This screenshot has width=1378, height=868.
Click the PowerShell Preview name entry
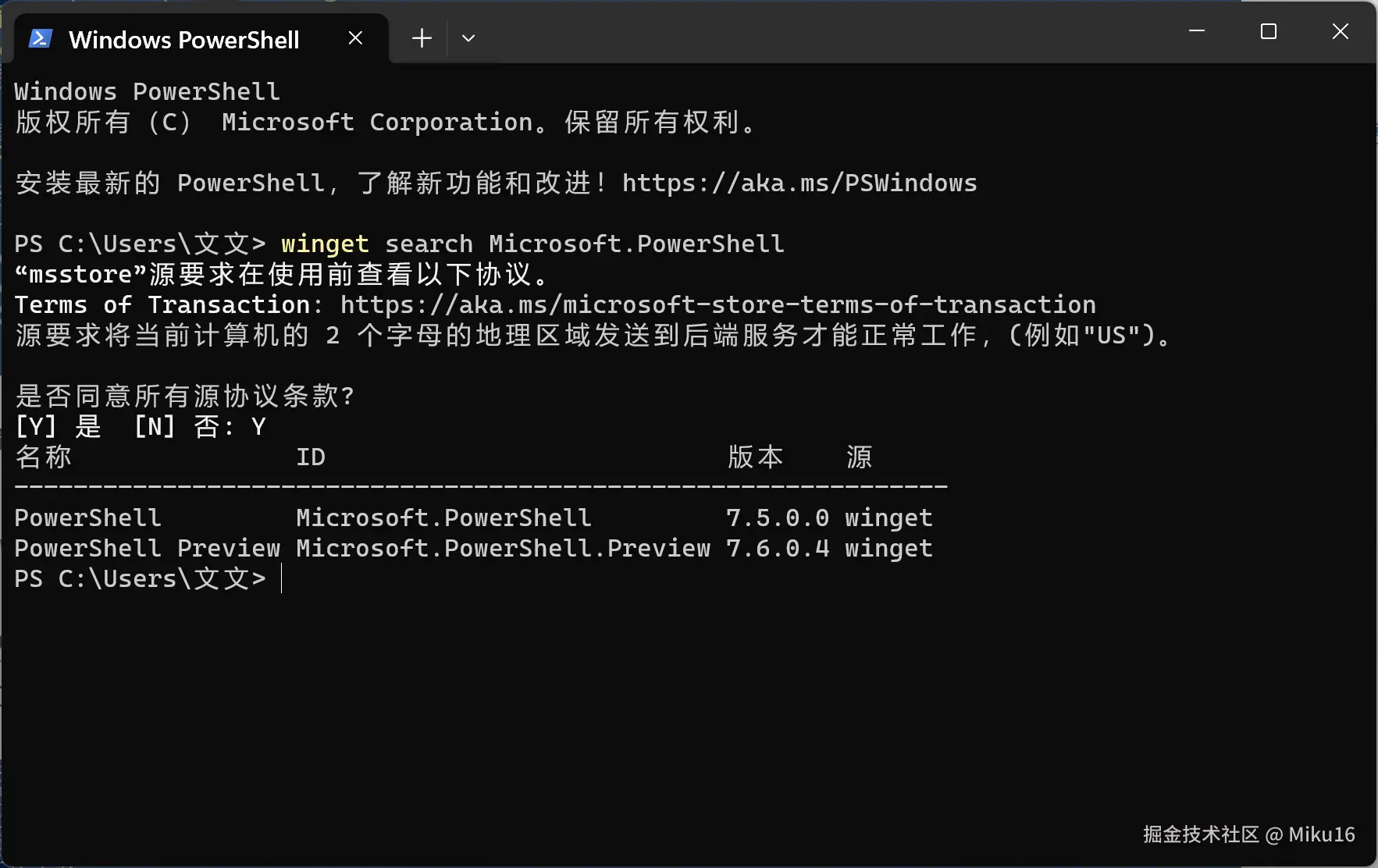(x=148, y=549)
